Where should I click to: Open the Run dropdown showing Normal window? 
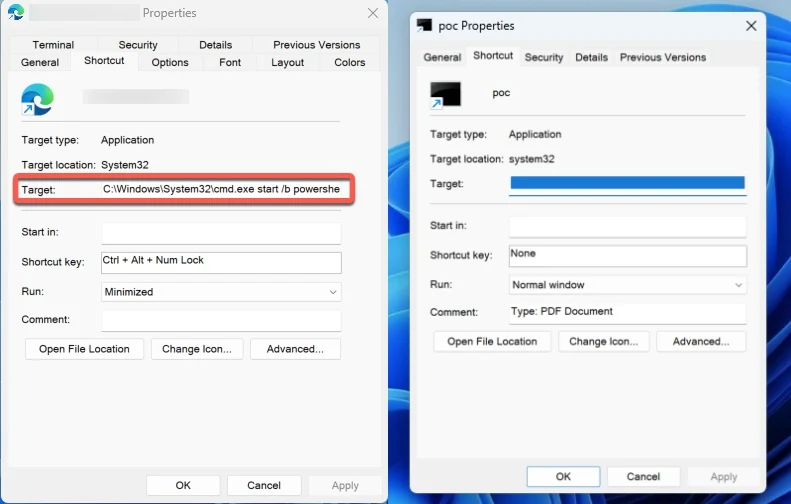pos(627,285)
